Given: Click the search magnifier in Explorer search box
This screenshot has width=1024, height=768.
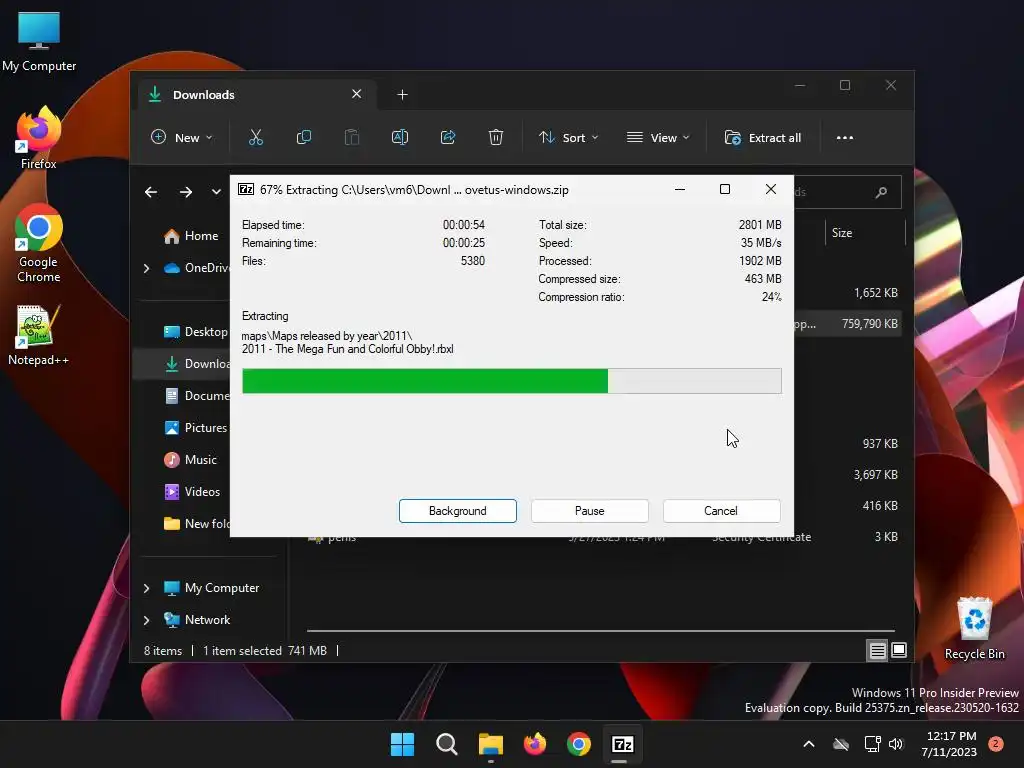Looking at the screenshot, I should (881, 192).
